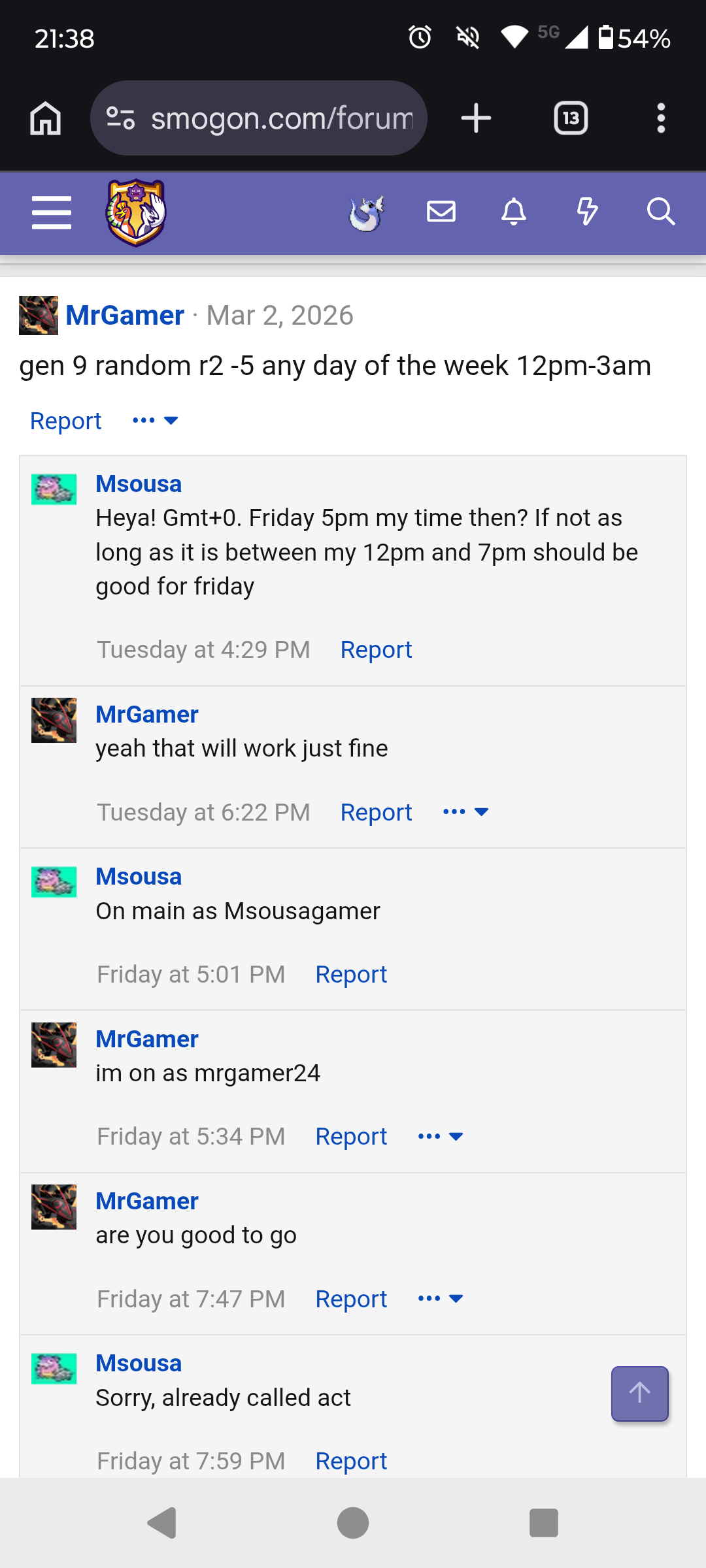The width and height of the screenshot is (706, 1568).
Task: Expand options dropdown on "are you good to go" comment
Action: [x=441, y=1299]
